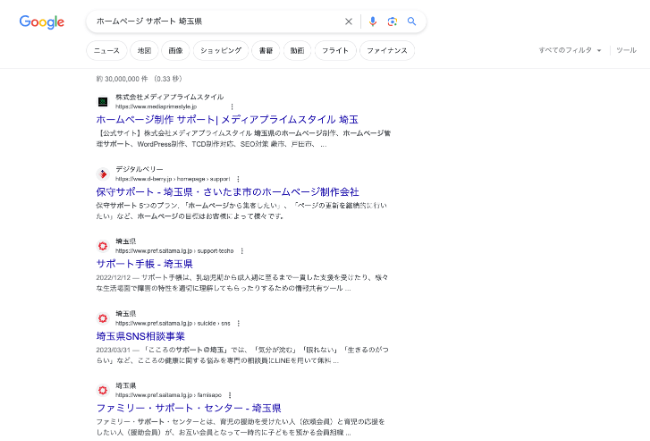The image size is (650, 441).
Task: Open more options for suicide sns result
Action: coord(239,323)
